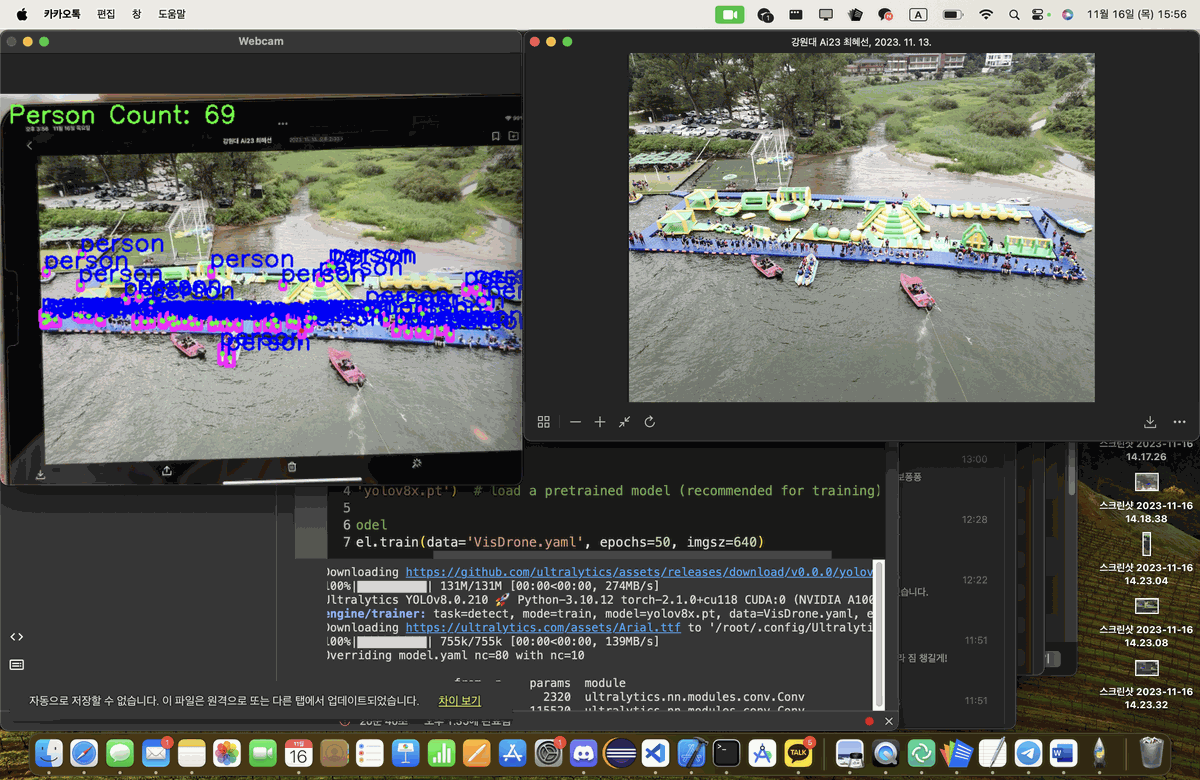This screenshot has width=1200, height=780.
Task: Zoom out the image with minus icon
Action: (575, 422)
